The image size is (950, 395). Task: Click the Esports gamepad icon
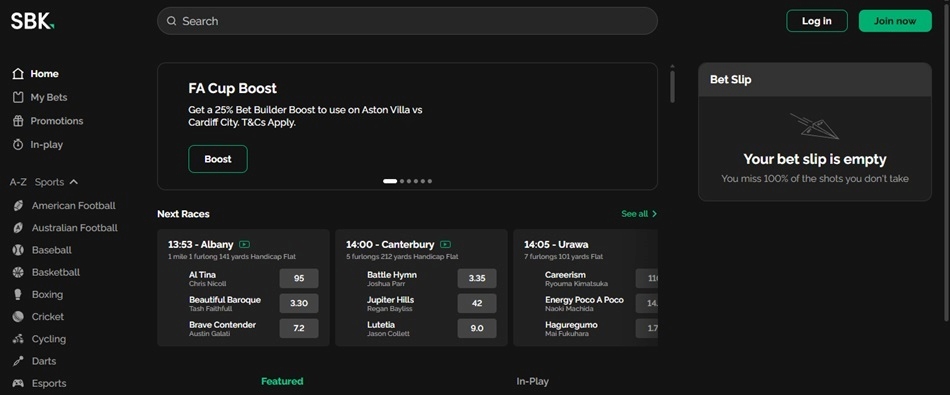click(18, 383)
